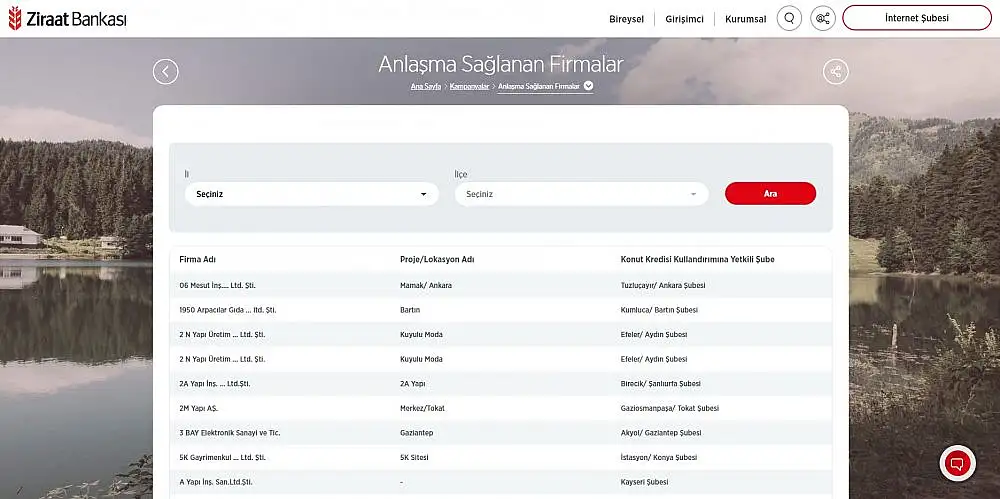Follow the Ana Sayfa breadcrumb link
The image size is (1000, 499).
(426, 86)
